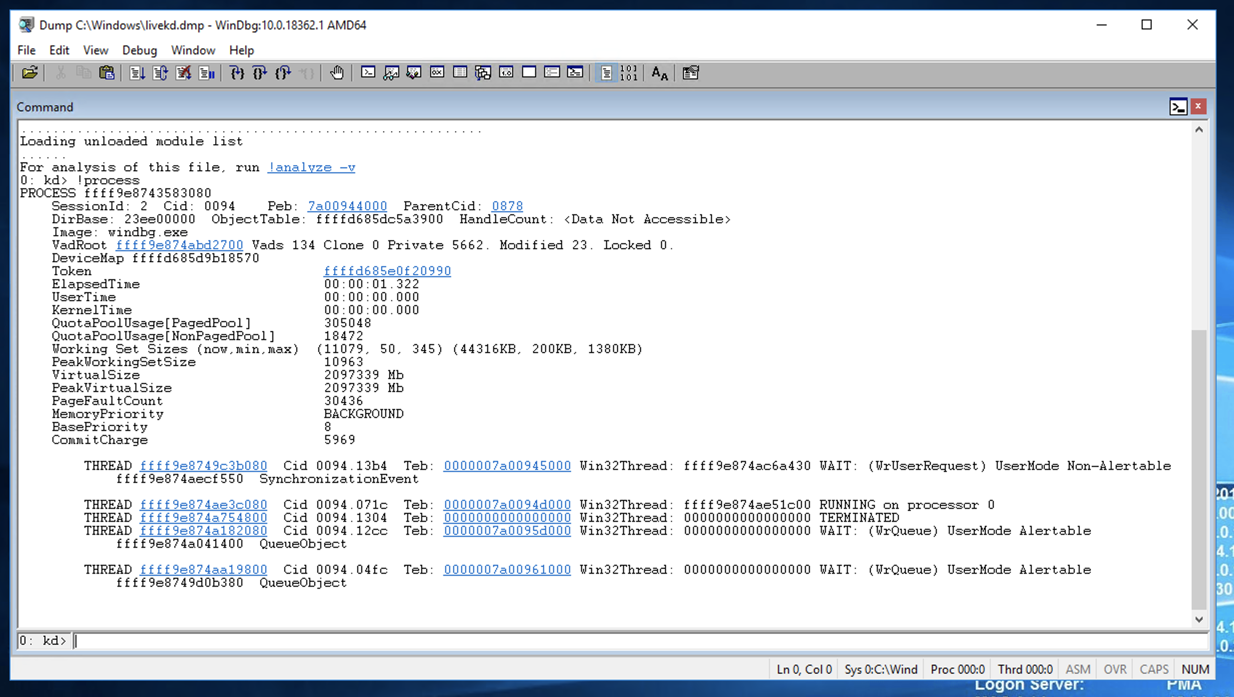The width and height of the screenshot is (1234, 697).
Task: Click the NUM status indicator
Action: 1195,669
